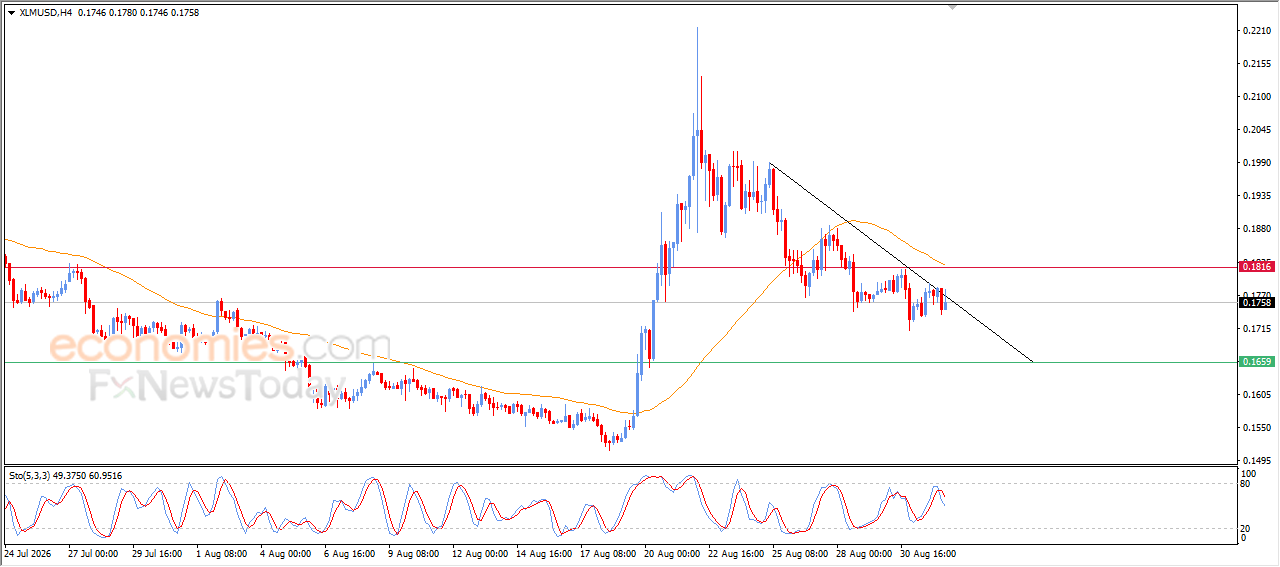Select the black descending trendline
The image size is (1280, 567).
(x=900, y=262)
